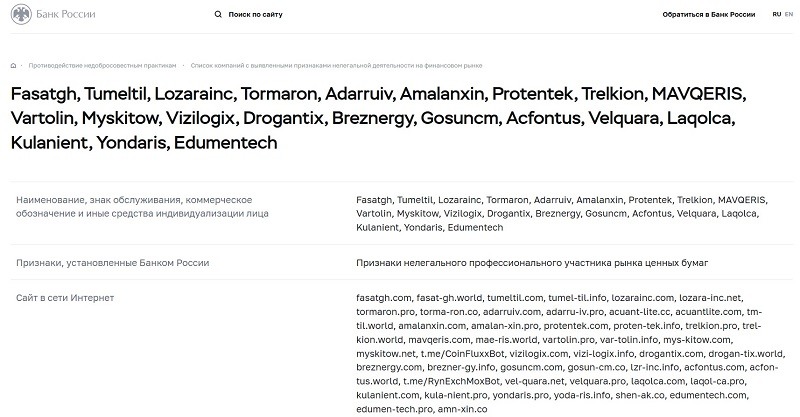Switch language to RU
Screen dimensions: 800x417
coord(777,14)
